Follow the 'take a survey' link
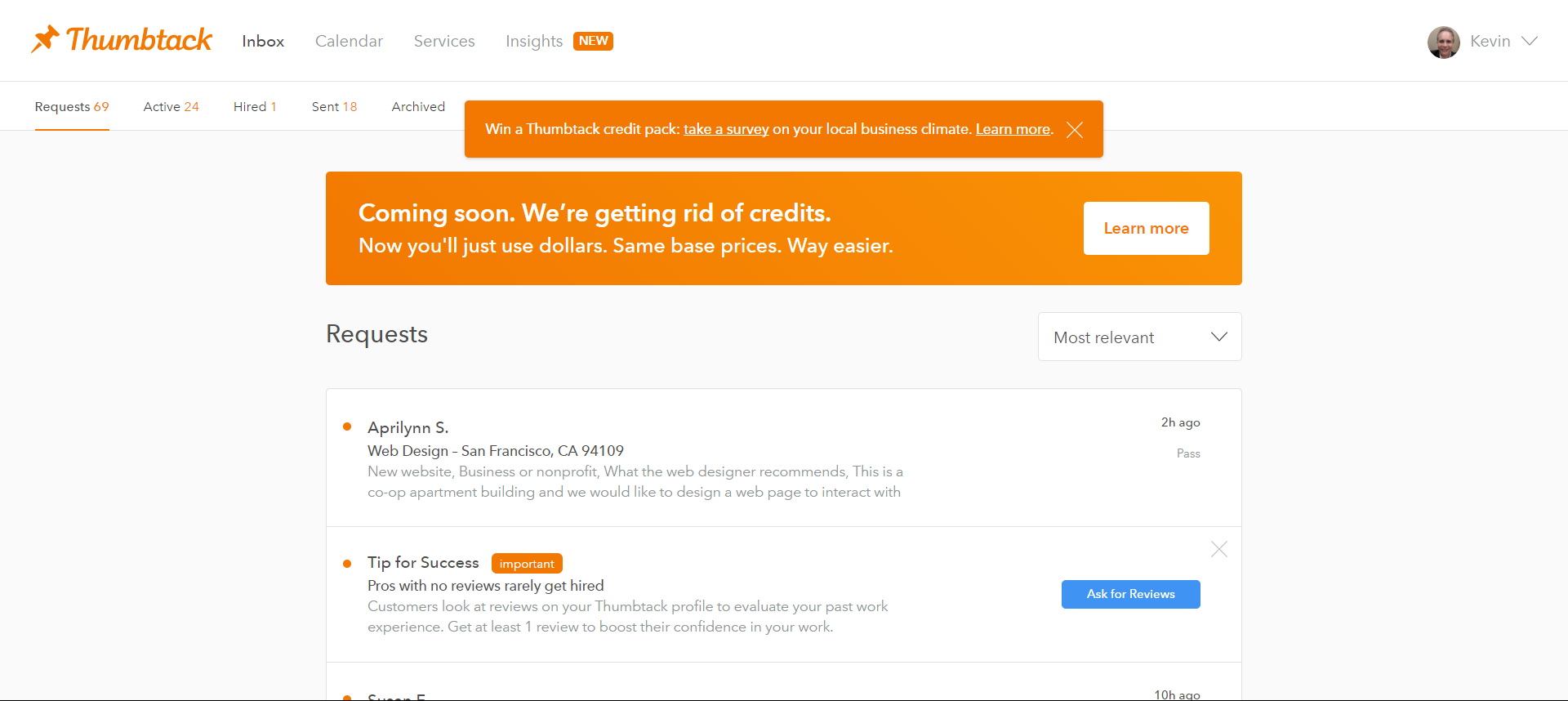Screen dimensions: 1568x701 pos(726,129)
